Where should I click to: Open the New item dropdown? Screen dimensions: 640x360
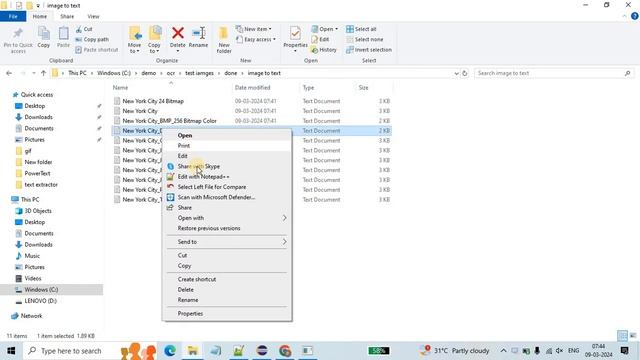click(254, 29)
